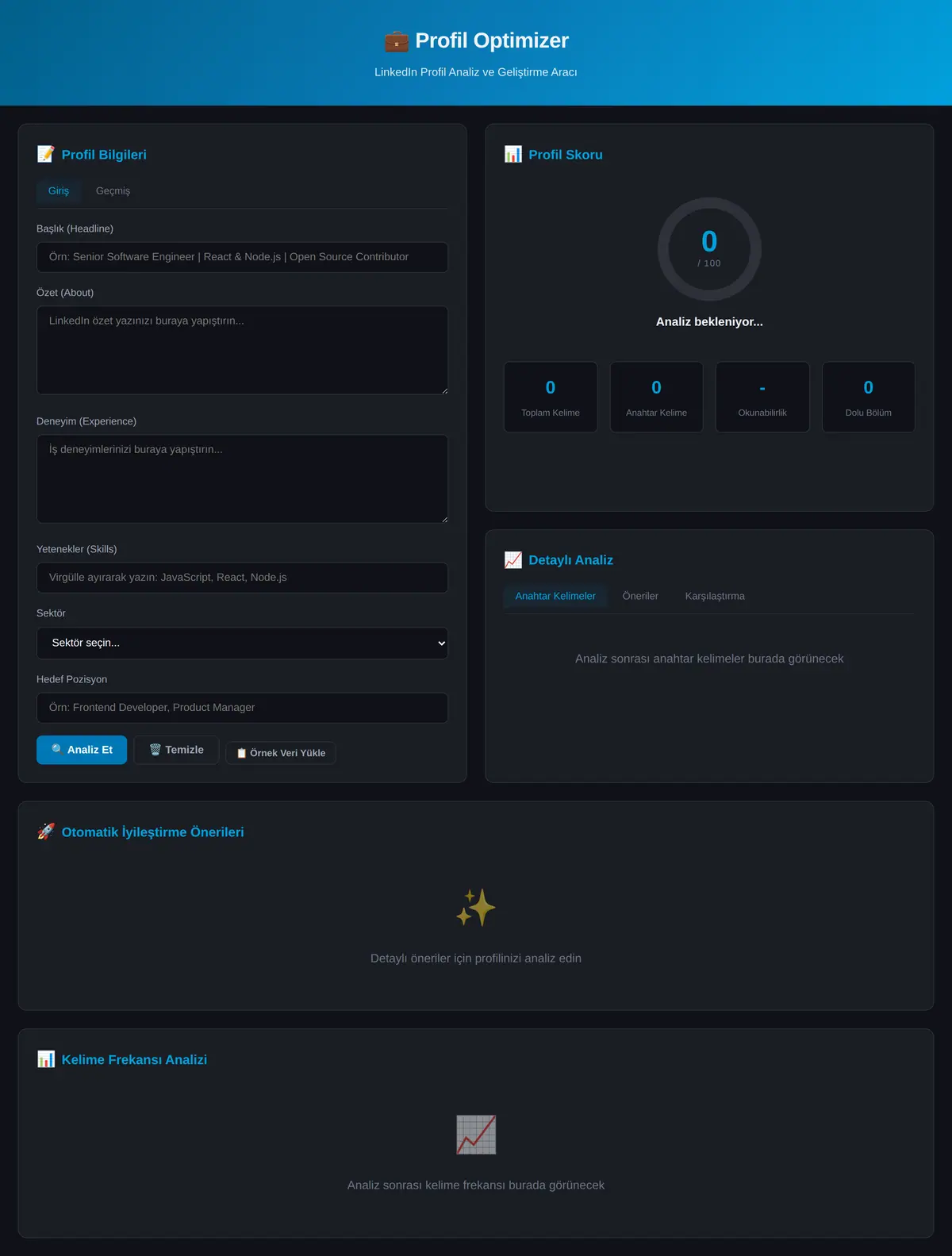Focus the Hedef Pozisyon input field

pos(242,708)
